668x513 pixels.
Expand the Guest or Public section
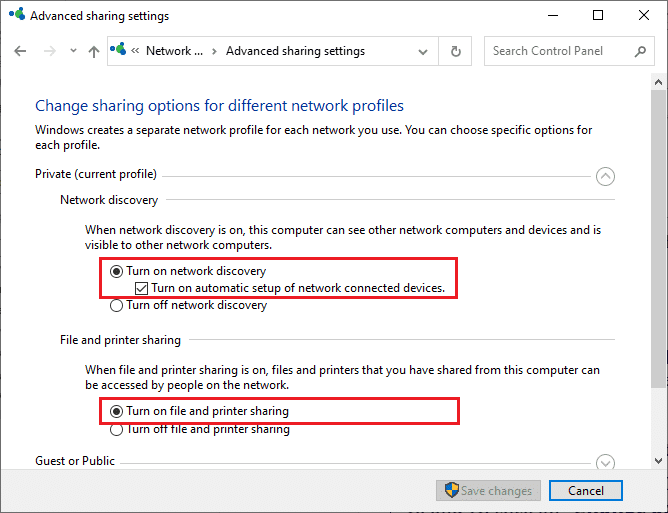click(604, 462)
